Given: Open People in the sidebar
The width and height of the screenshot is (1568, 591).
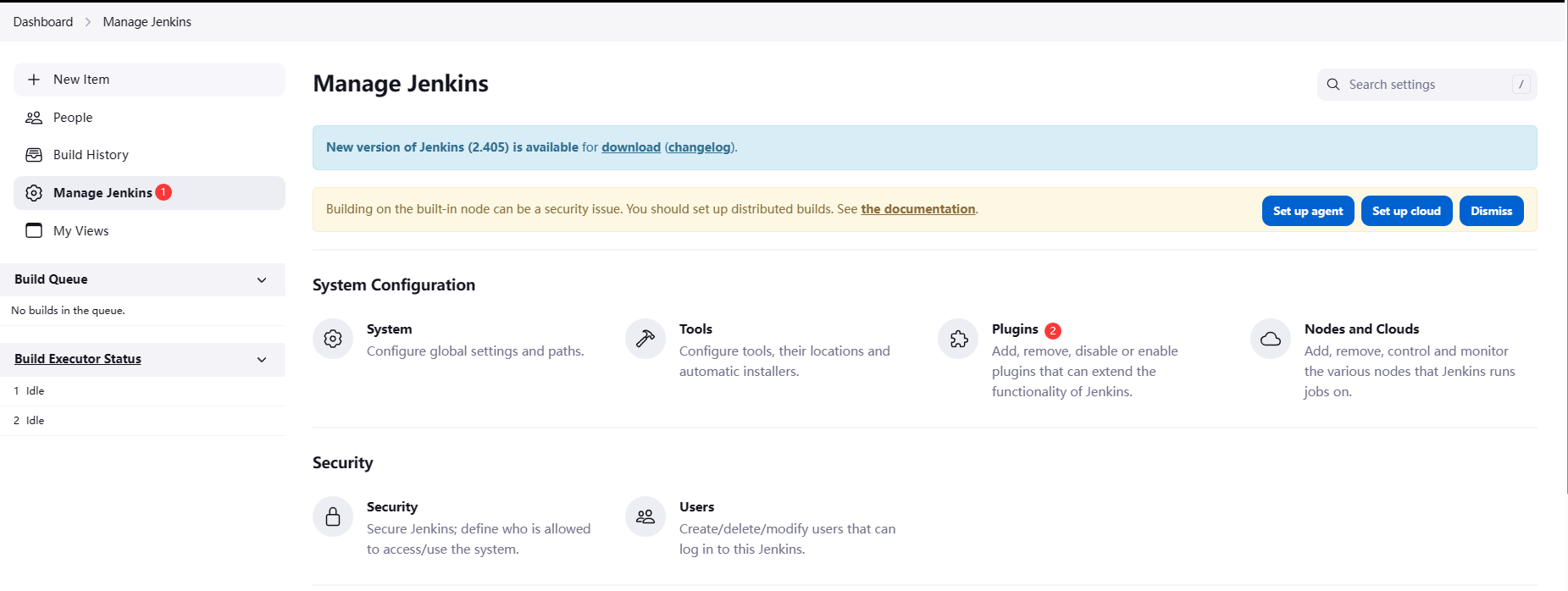Looking at the screenshot, I should pyautogui.click(x=149, y=118).
